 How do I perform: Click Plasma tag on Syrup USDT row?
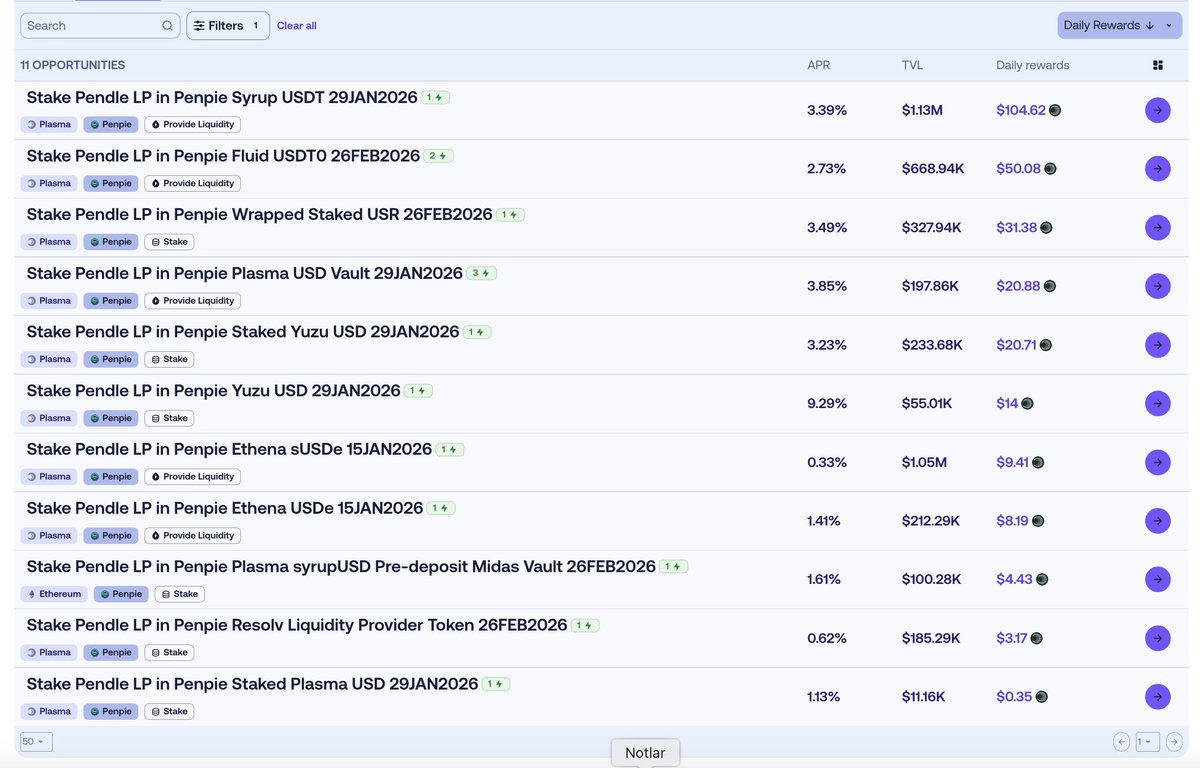[x=49, y=125]
